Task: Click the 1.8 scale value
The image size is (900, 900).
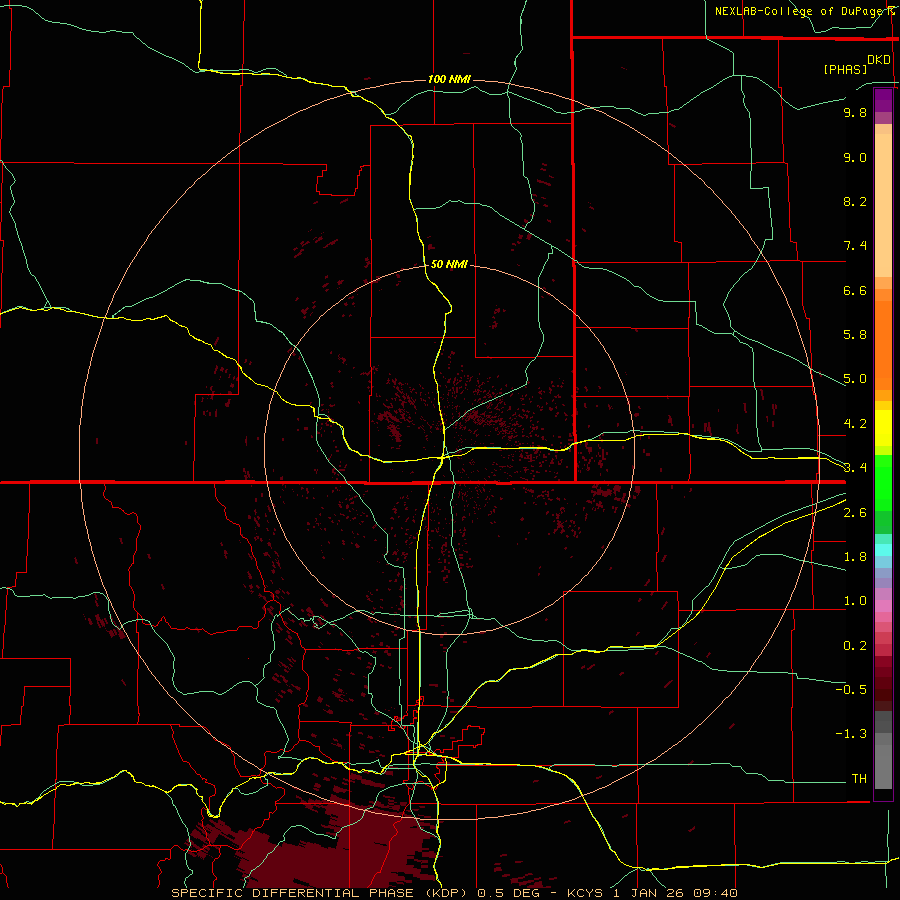Action: coord(855,557)
